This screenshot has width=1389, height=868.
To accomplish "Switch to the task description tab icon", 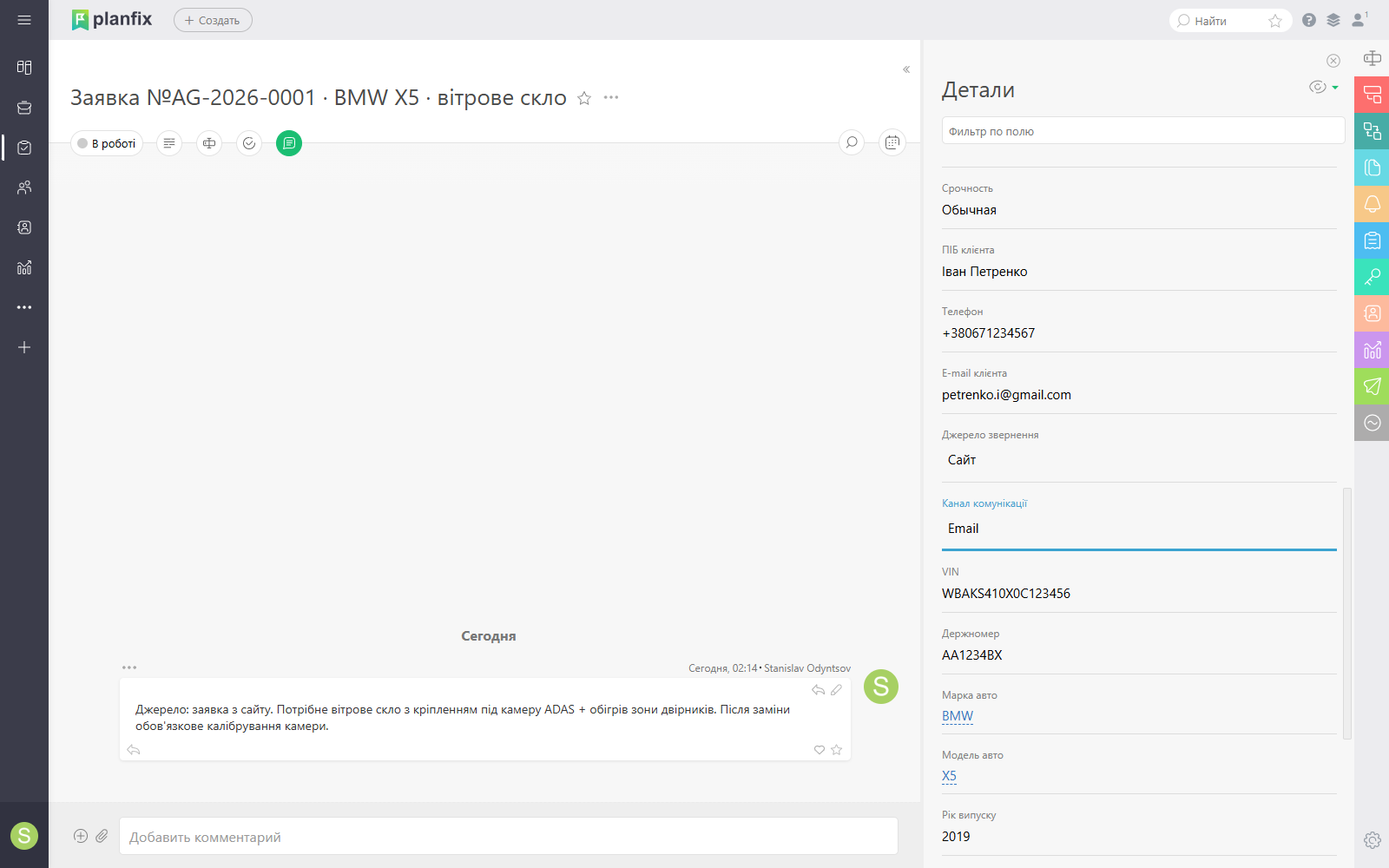I will 169,143.
